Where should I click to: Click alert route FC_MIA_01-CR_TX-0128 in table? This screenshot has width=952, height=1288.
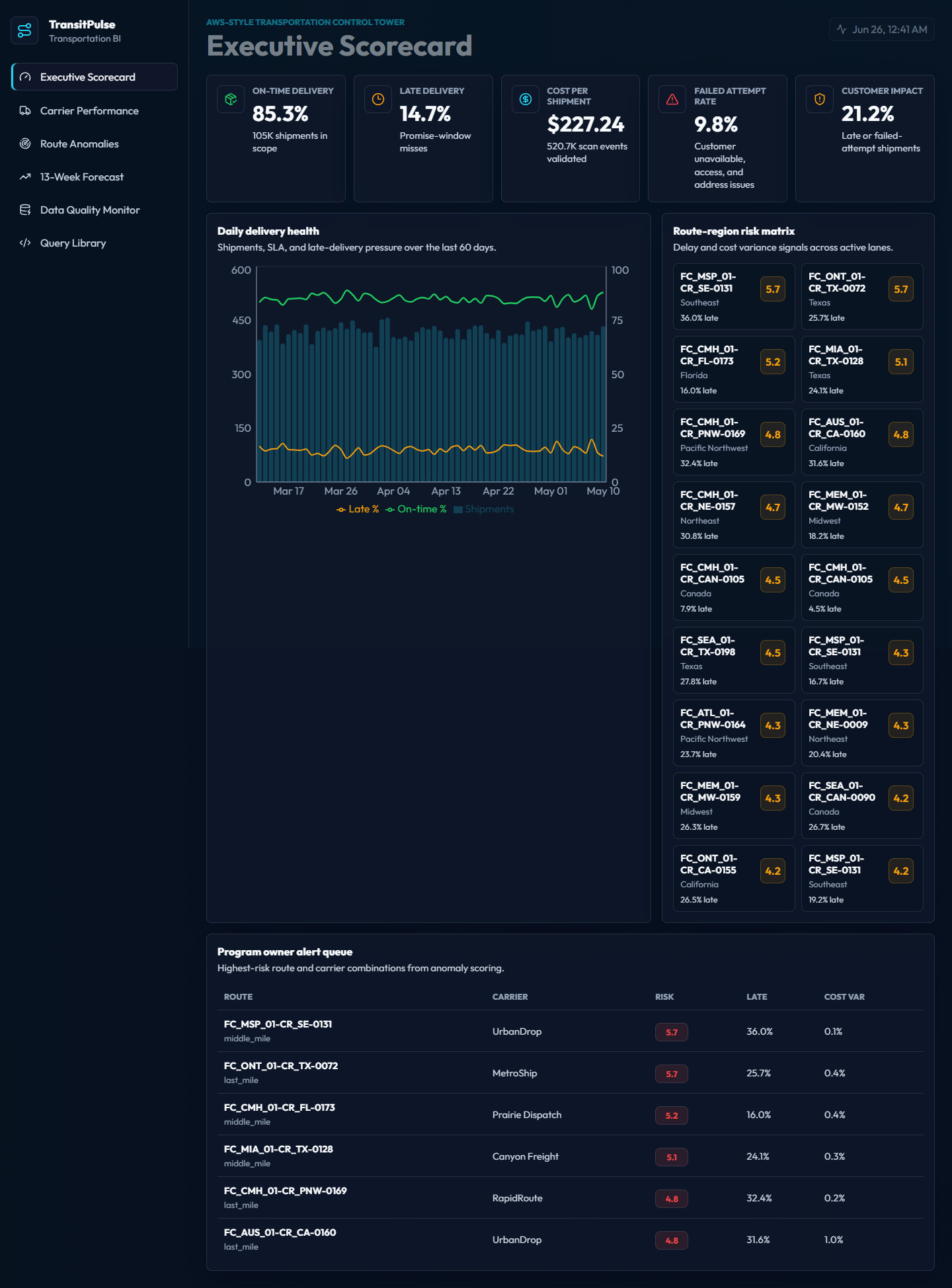click(x=278, y=1149)
